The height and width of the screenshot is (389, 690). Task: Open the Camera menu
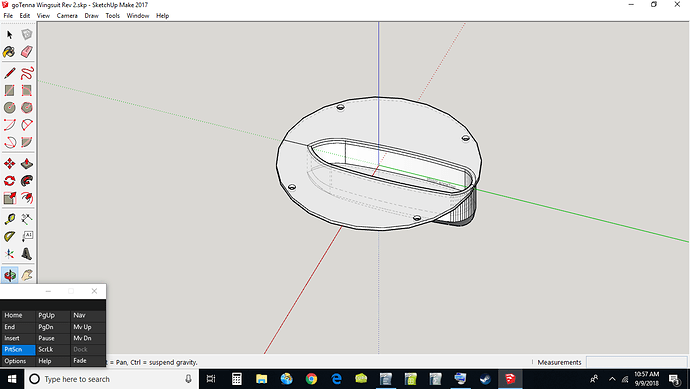[67, 15]
